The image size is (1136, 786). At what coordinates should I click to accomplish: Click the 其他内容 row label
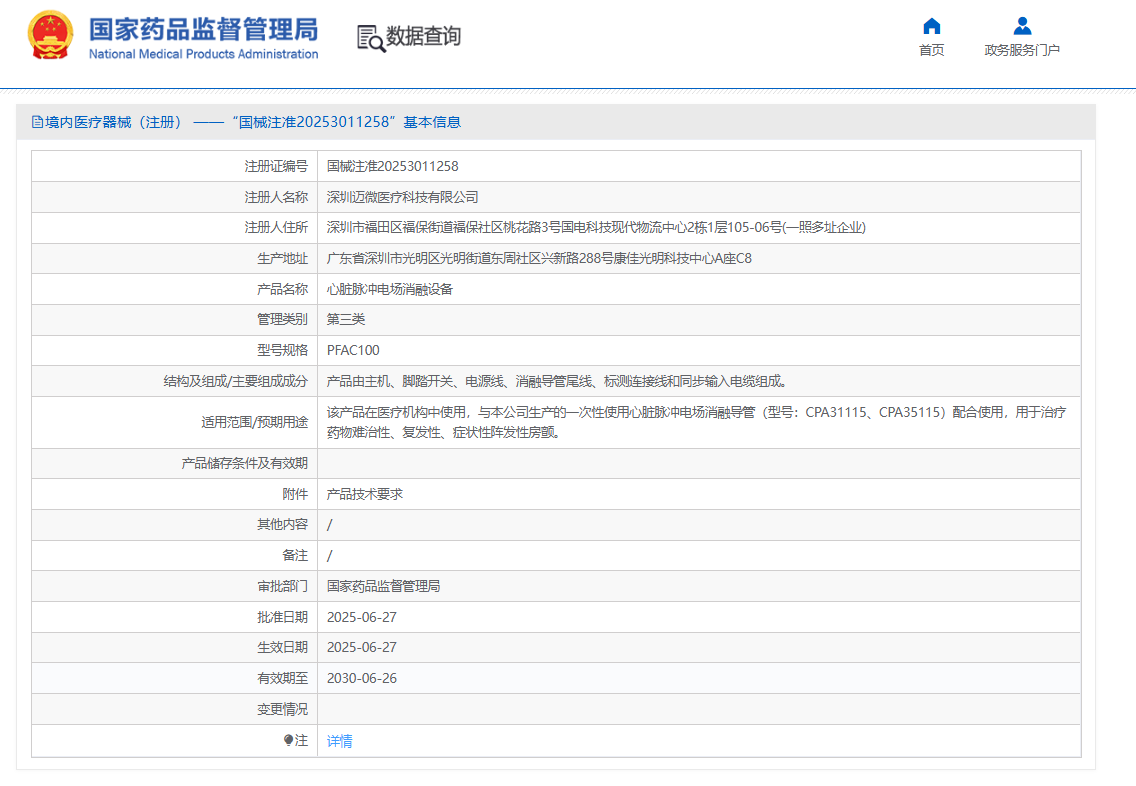283,524
